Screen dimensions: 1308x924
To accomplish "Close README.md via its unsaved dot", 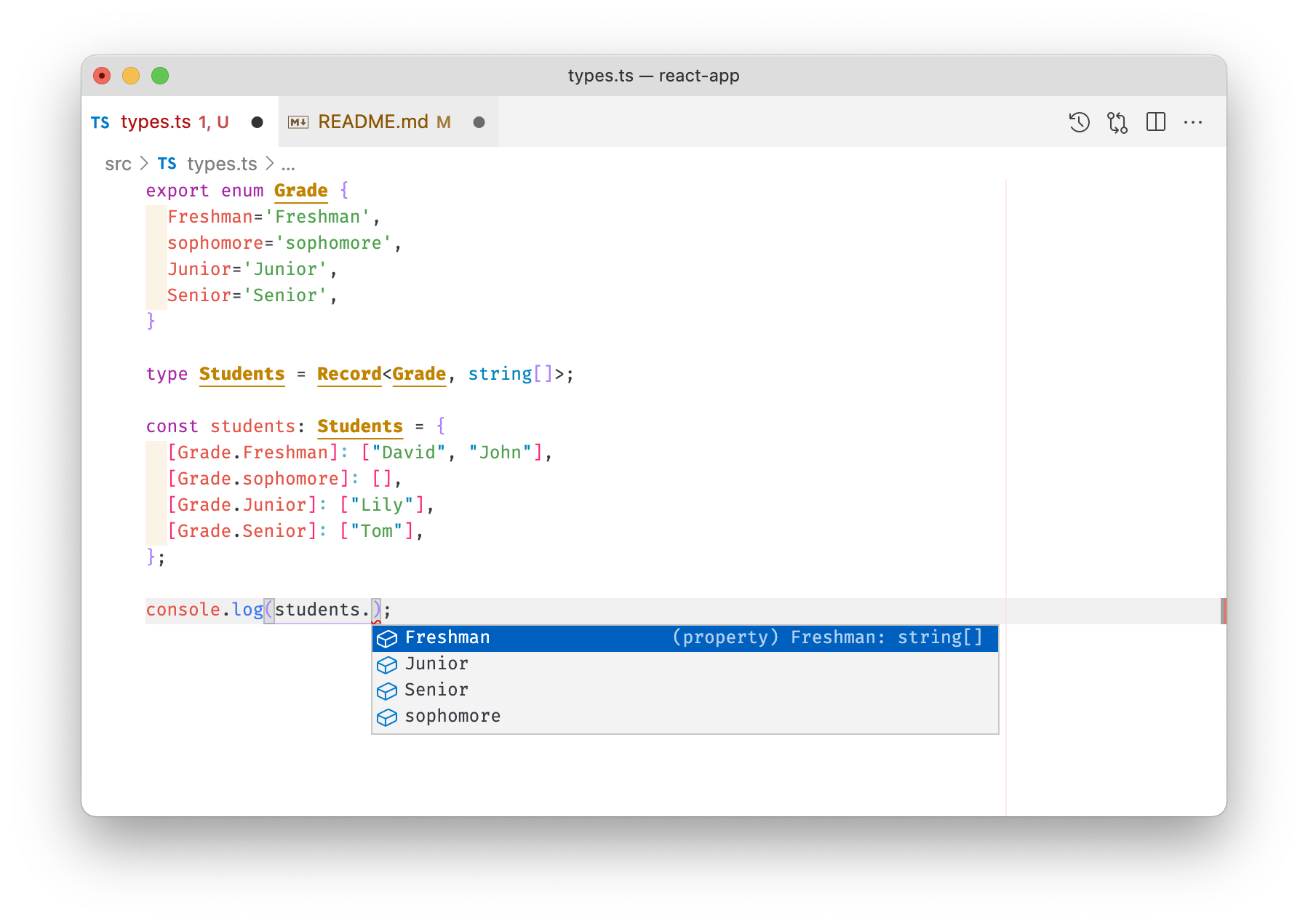I will coord(479,122).
